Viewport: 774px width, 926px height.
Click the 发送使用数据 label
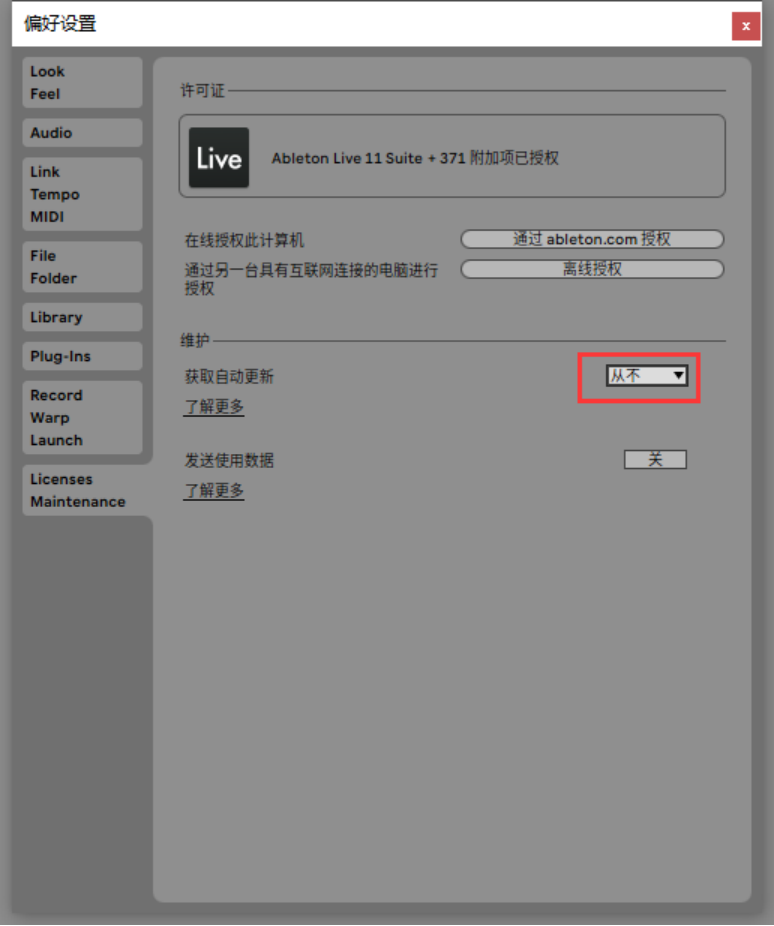(229, 460)
